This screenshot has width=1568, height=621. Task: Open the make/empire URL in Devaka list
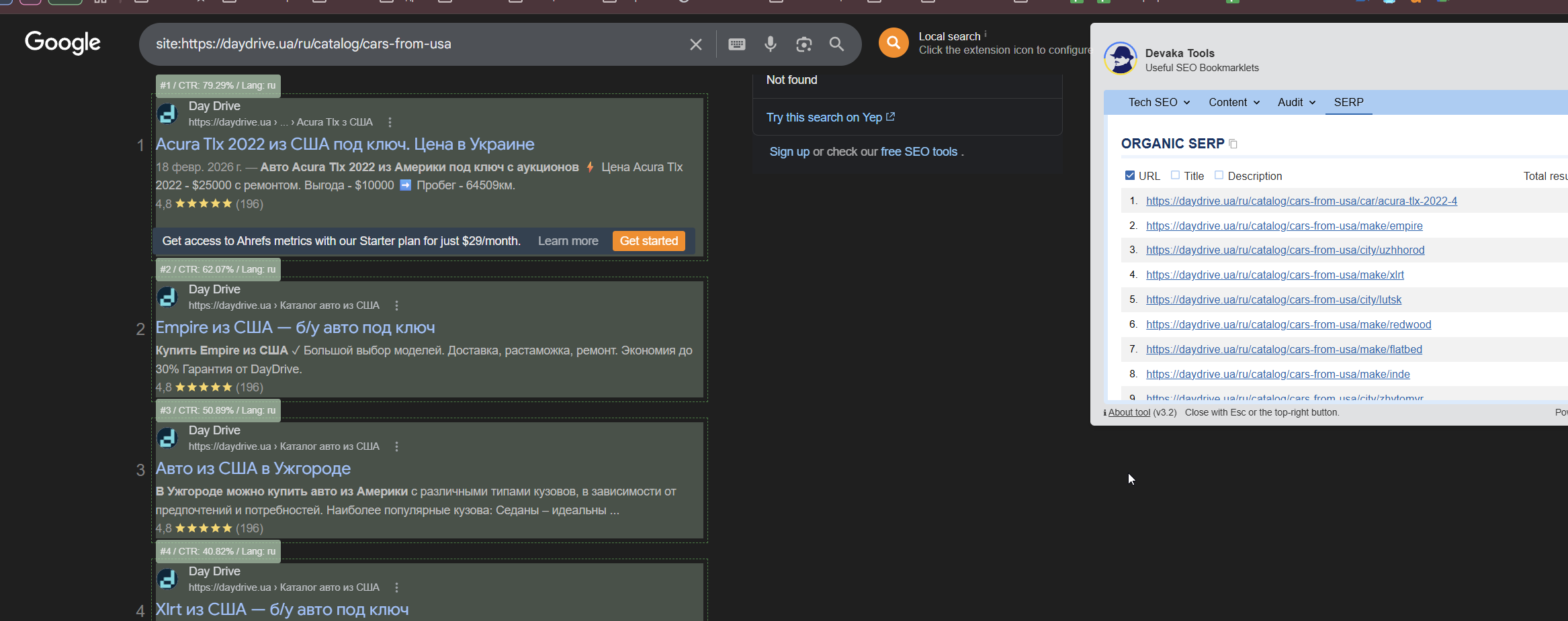1284,226
